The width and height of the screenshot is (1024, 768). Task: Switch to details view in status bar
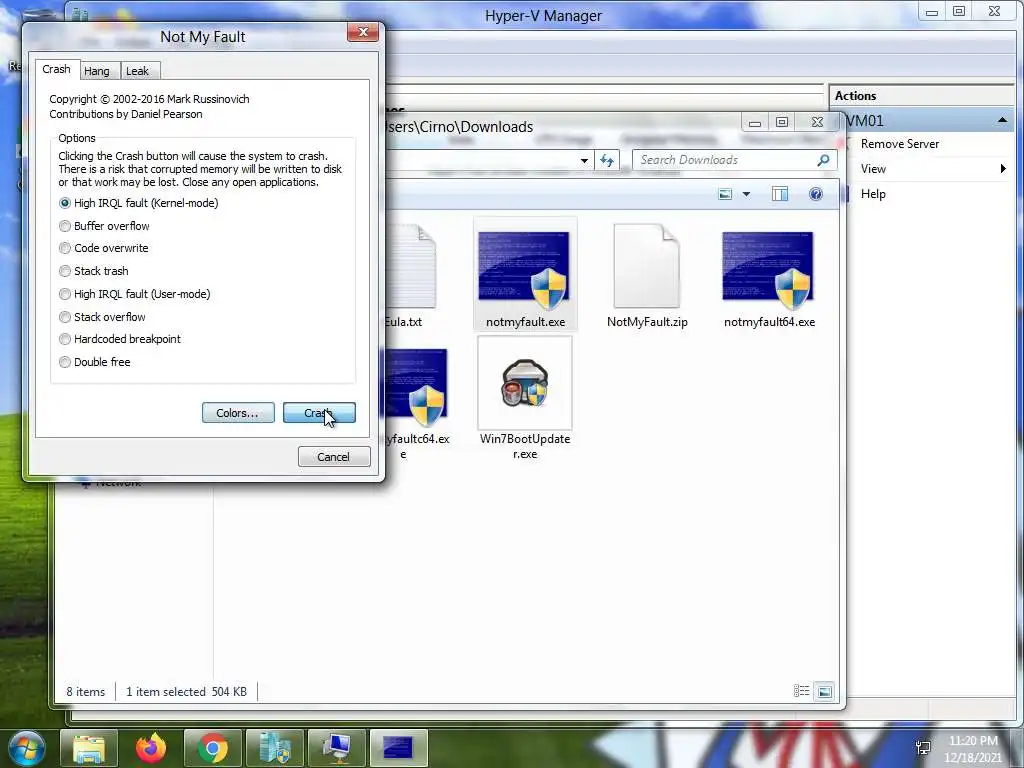801,691
